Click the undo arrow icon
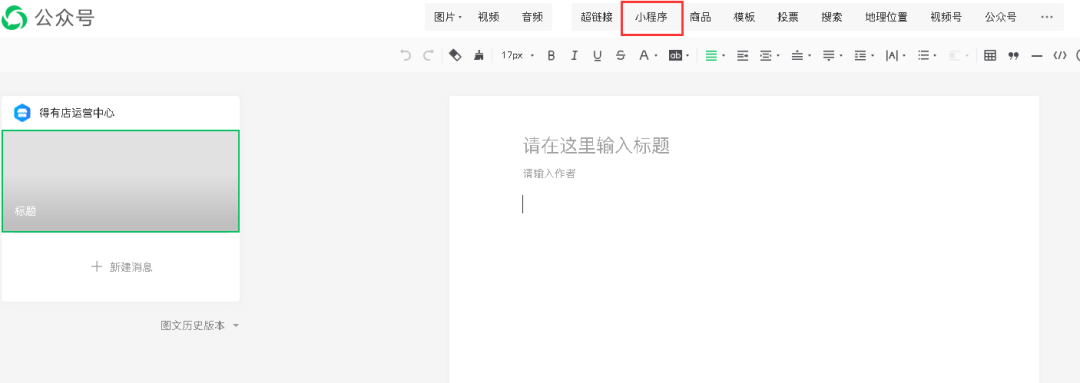This screenshot has width=1080, height=383. click(x=406, y=56)
